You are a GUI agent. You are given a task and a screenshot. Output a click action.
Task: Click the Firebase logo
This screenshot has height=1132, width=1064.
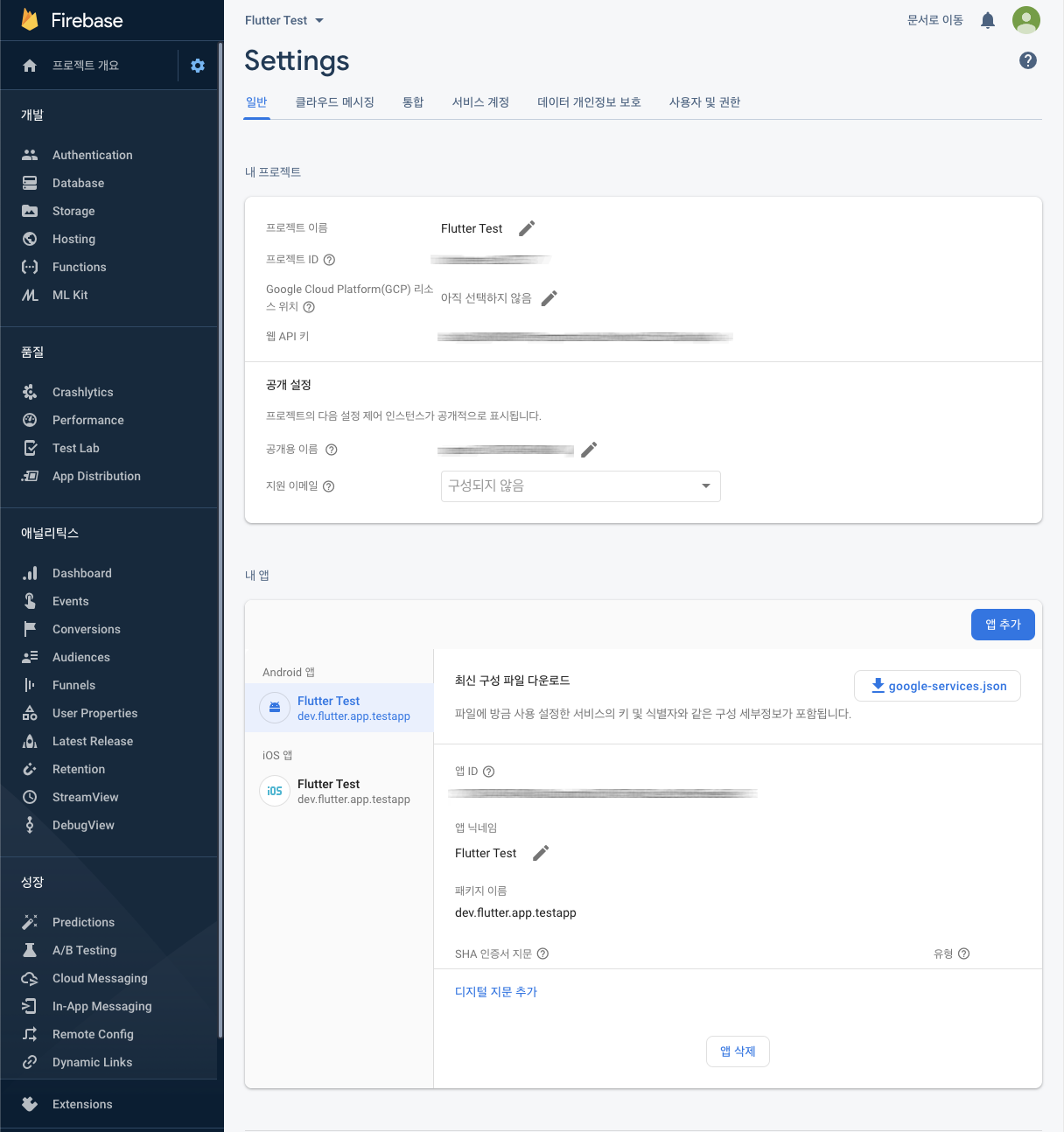[72, 20]
